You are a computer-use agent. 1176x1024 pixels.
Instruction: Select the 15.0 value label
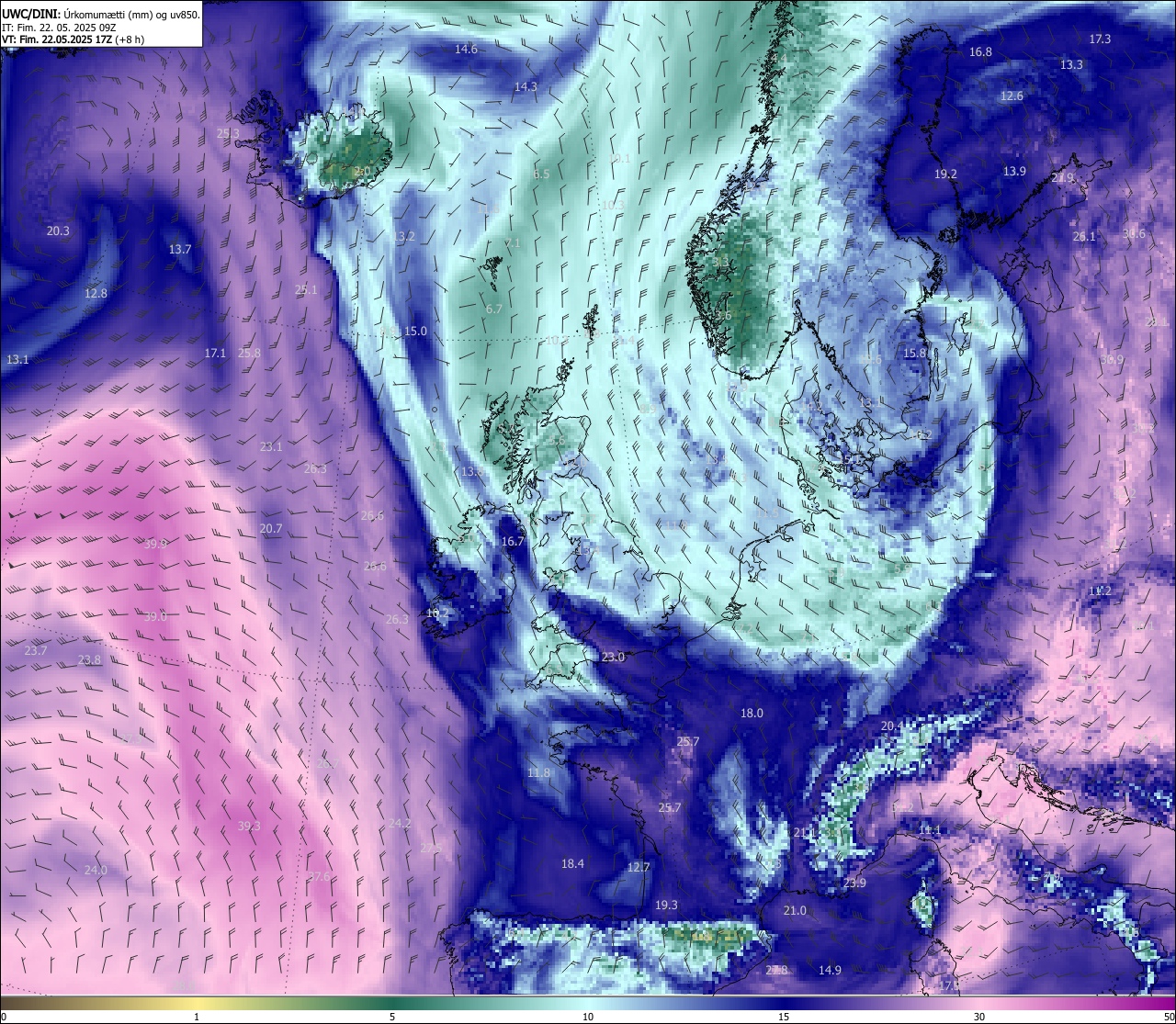(416, 331)
